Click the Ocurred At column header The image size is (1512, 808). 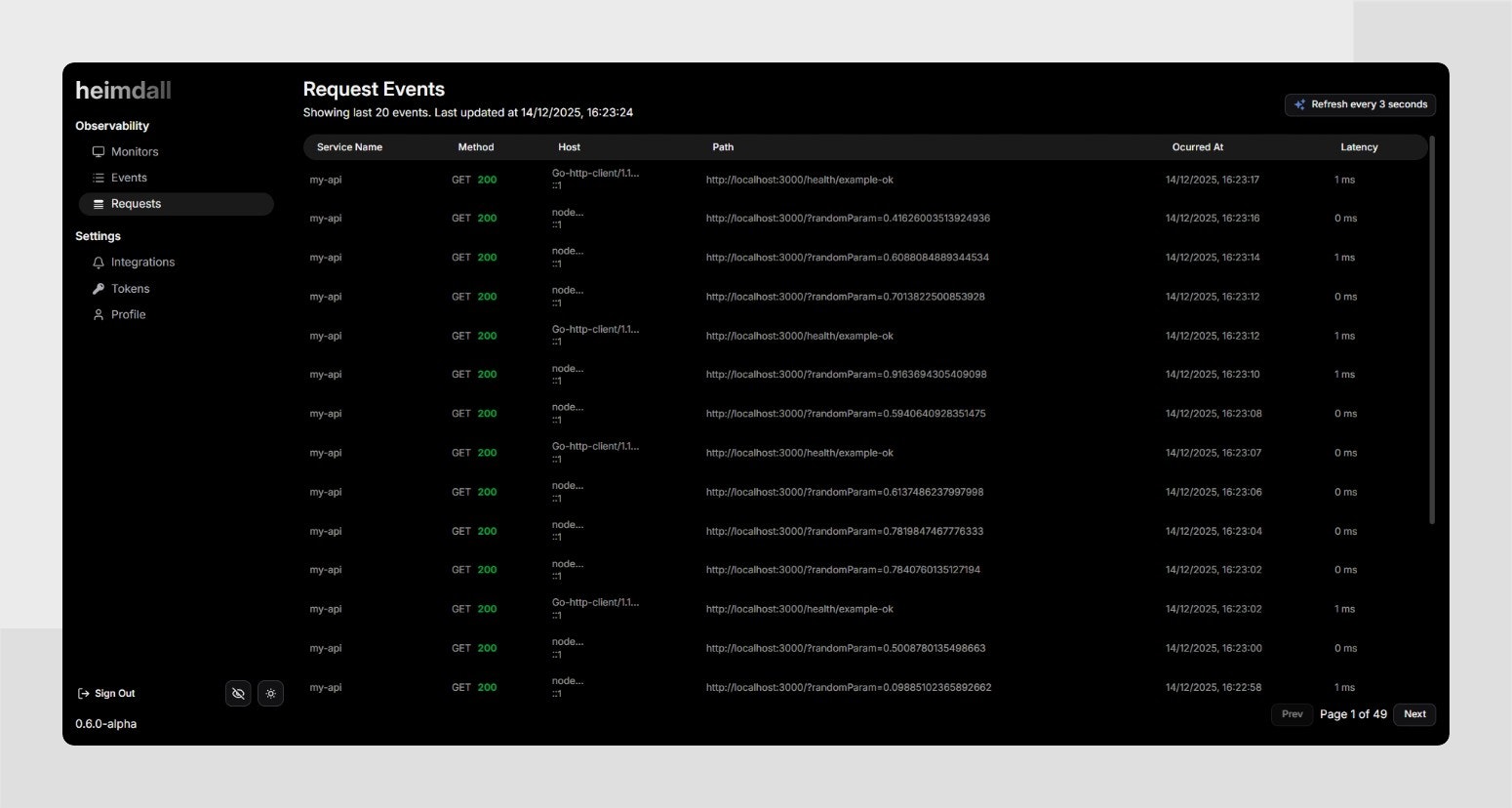pyautogui.click(x=1197, y=146)
